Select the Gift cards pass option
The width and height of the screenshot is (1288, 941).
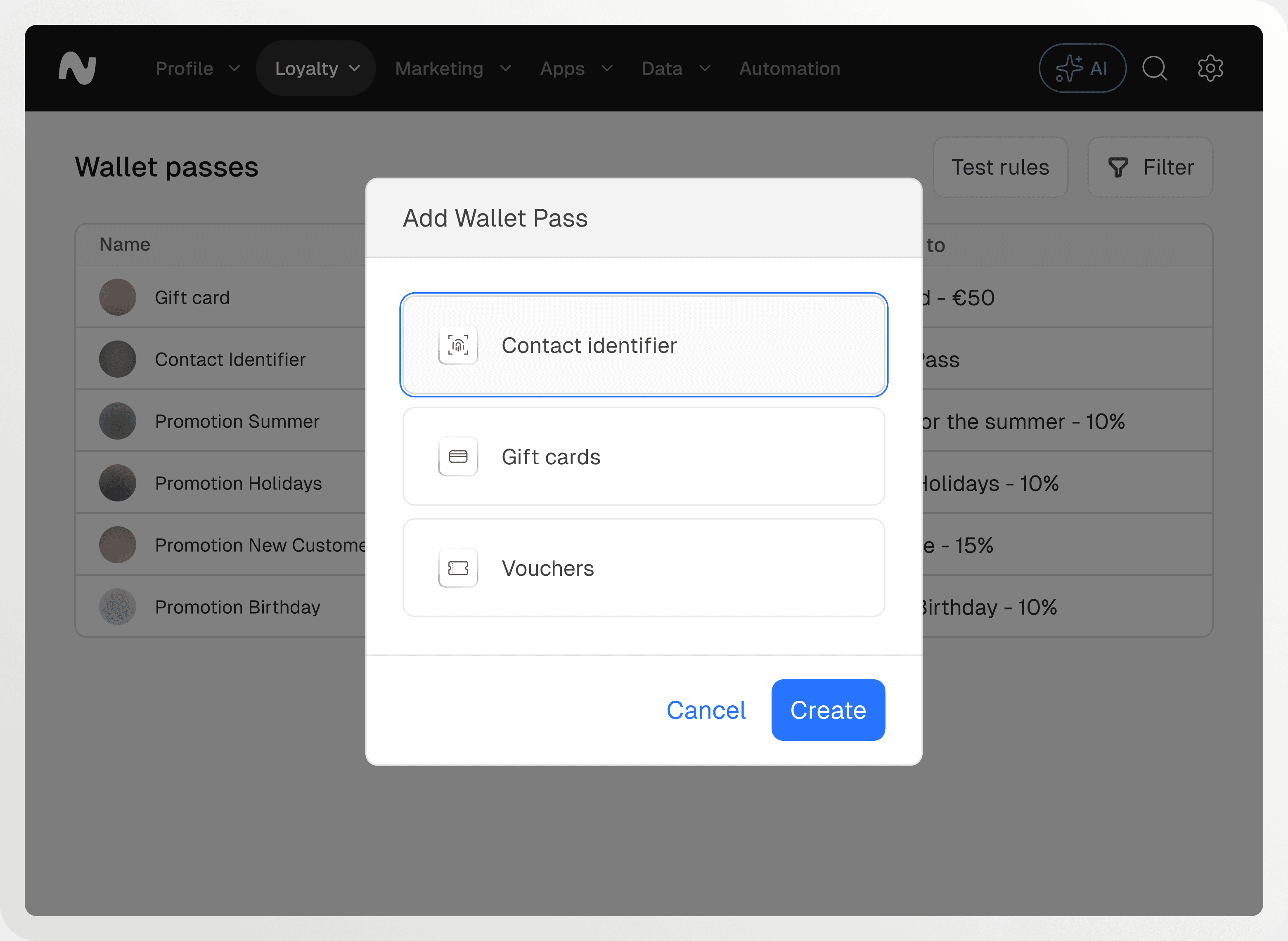[x=644, y=456]
